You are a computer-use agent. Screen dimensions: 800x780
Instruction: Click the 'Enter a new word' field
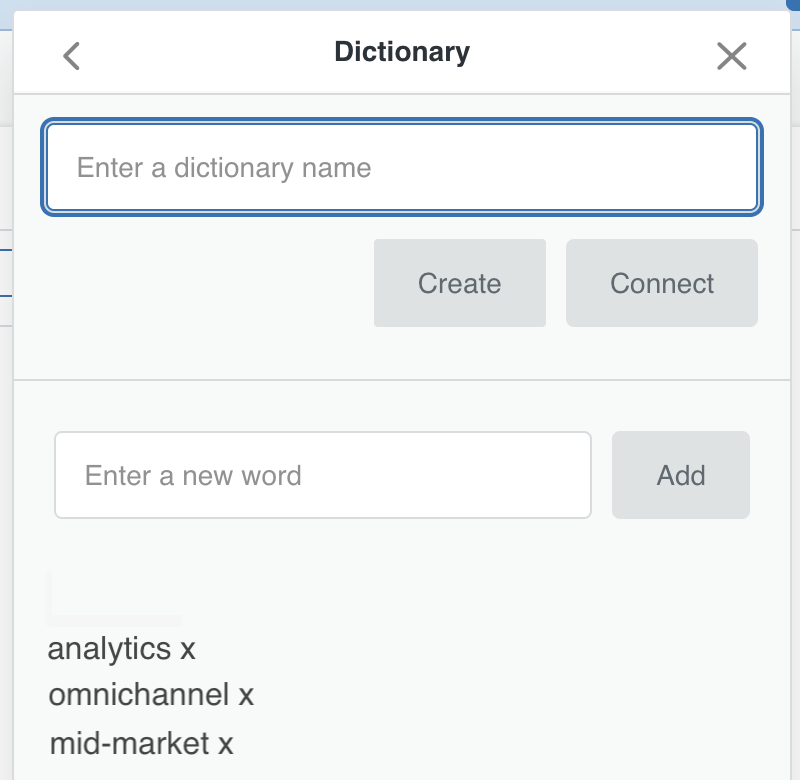(322, 475)
